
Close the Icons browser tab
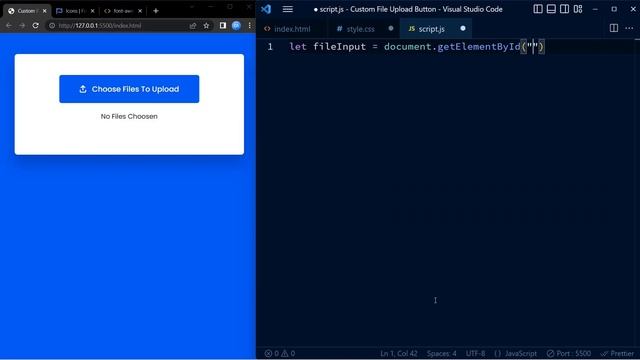pyautogui.click(x=92, y=11)
